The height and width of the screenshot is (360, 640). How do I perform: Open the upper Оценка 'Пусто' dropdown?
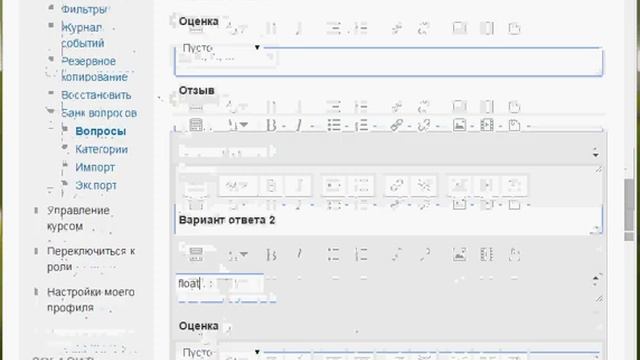[221, 48]
